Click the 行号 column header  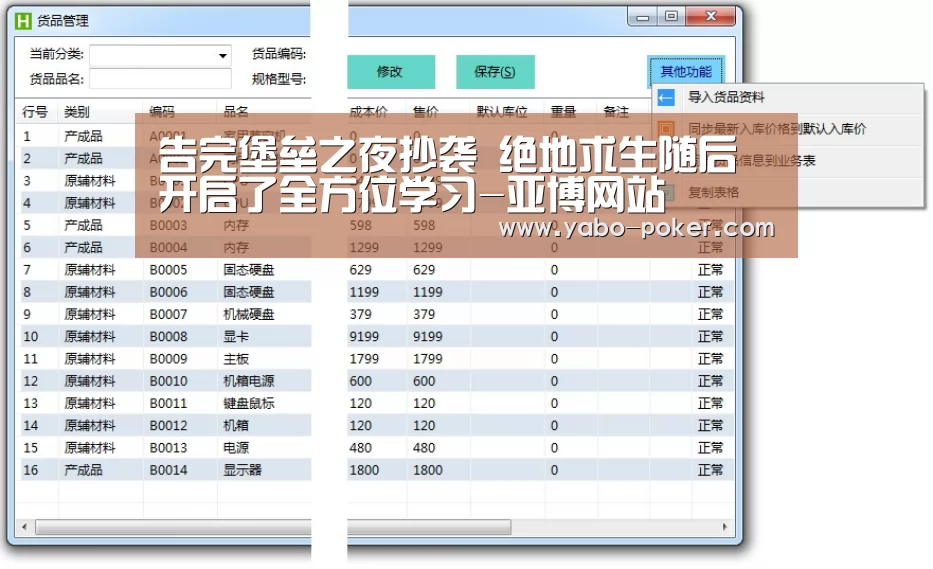click(x=35, y=112)
